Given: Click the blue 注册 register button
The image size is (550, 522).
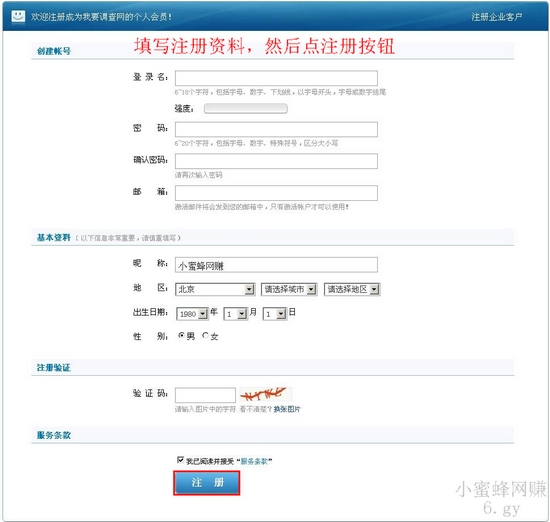Looking at the screenshot, I should [207, 483].
